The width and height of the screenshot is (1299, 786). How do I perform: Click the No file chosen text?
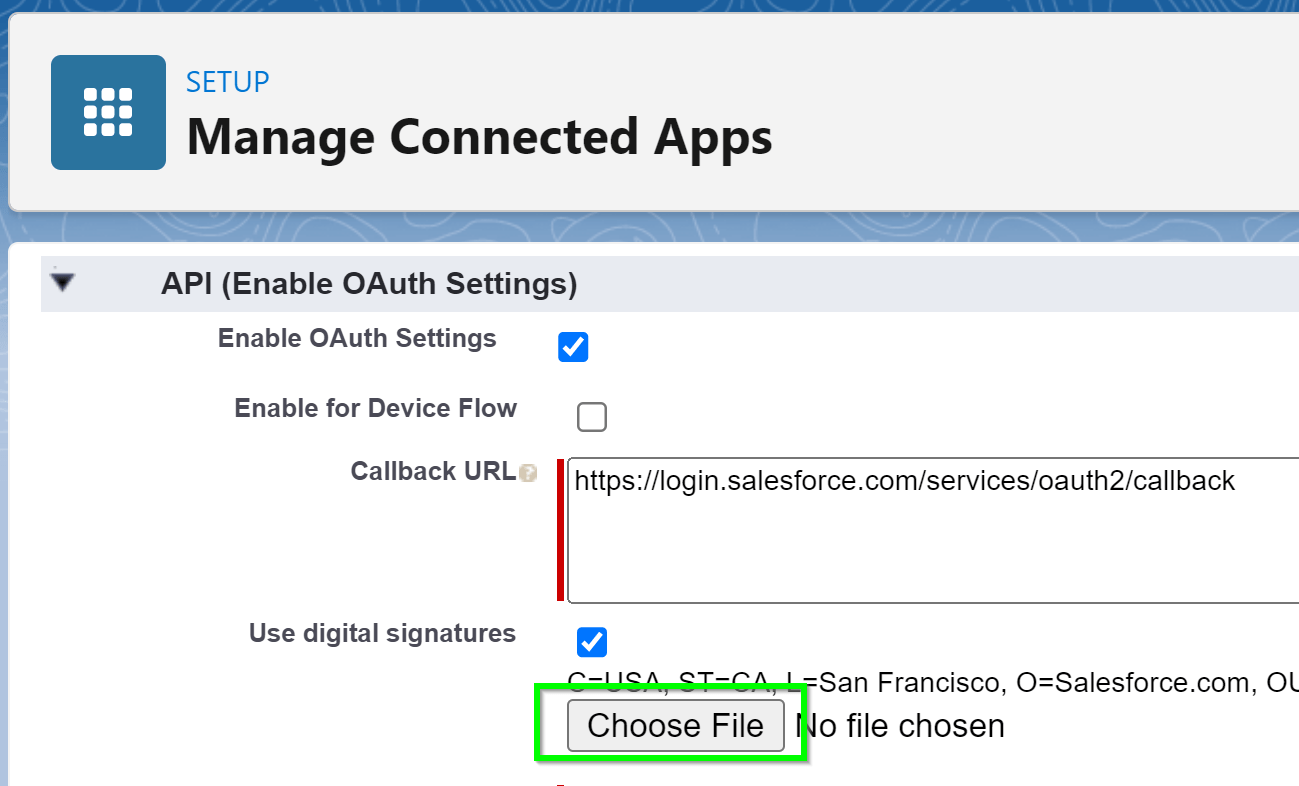pyautogui.click(x=898, y=726)
